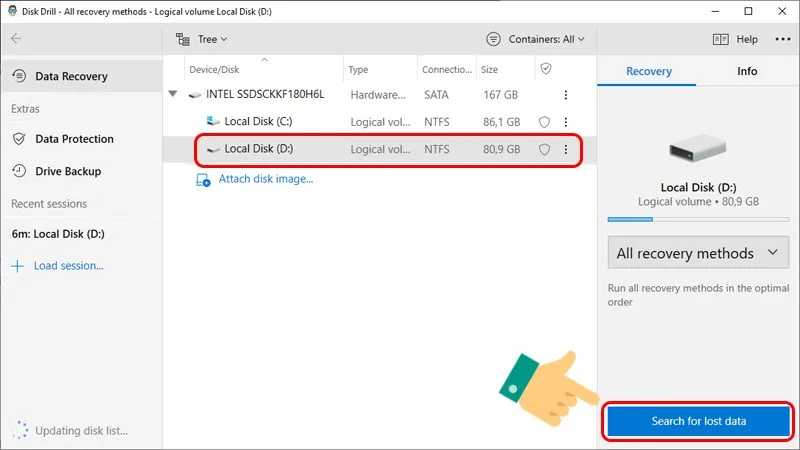800x450 pixels.
Task: Open kebab menu for Local Disk (C:) row
Action: pyautogui.click(x=566, y=122)
